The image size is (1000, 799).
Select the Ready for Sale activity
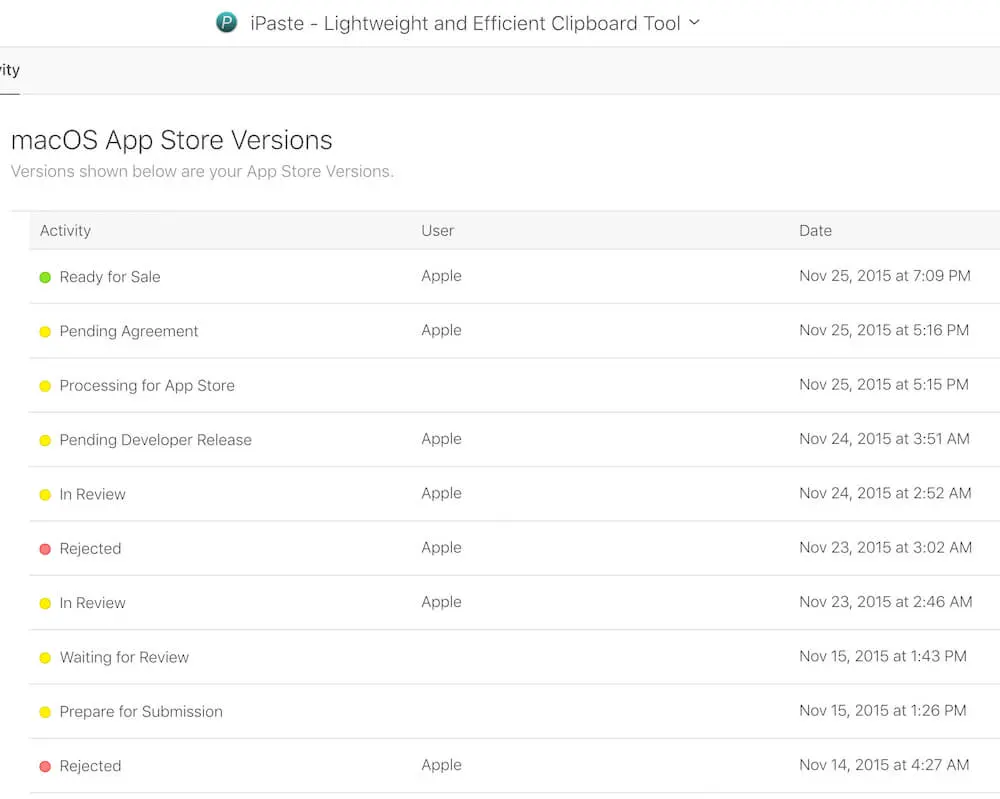click(x=110, y=277)
